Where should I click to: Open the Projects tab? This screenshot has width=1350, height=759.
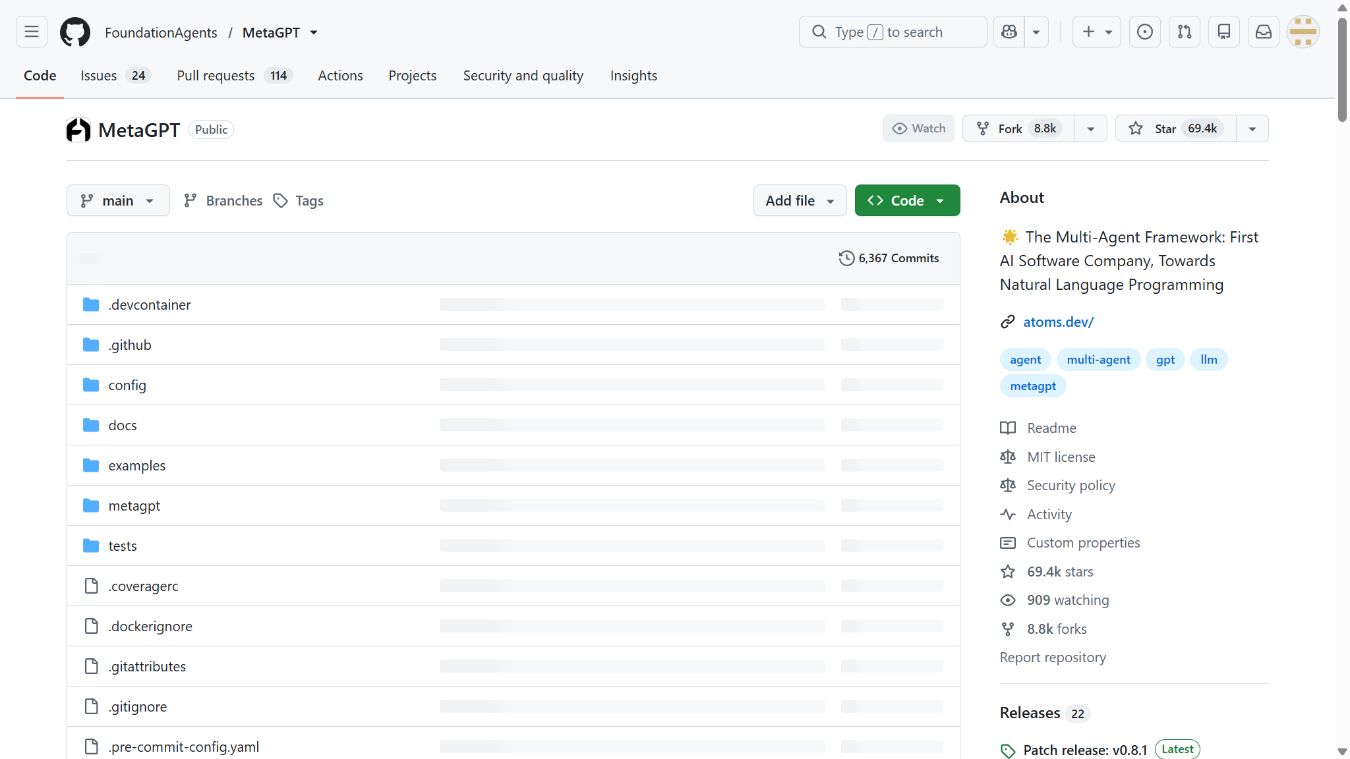click(x=412, y=76)
